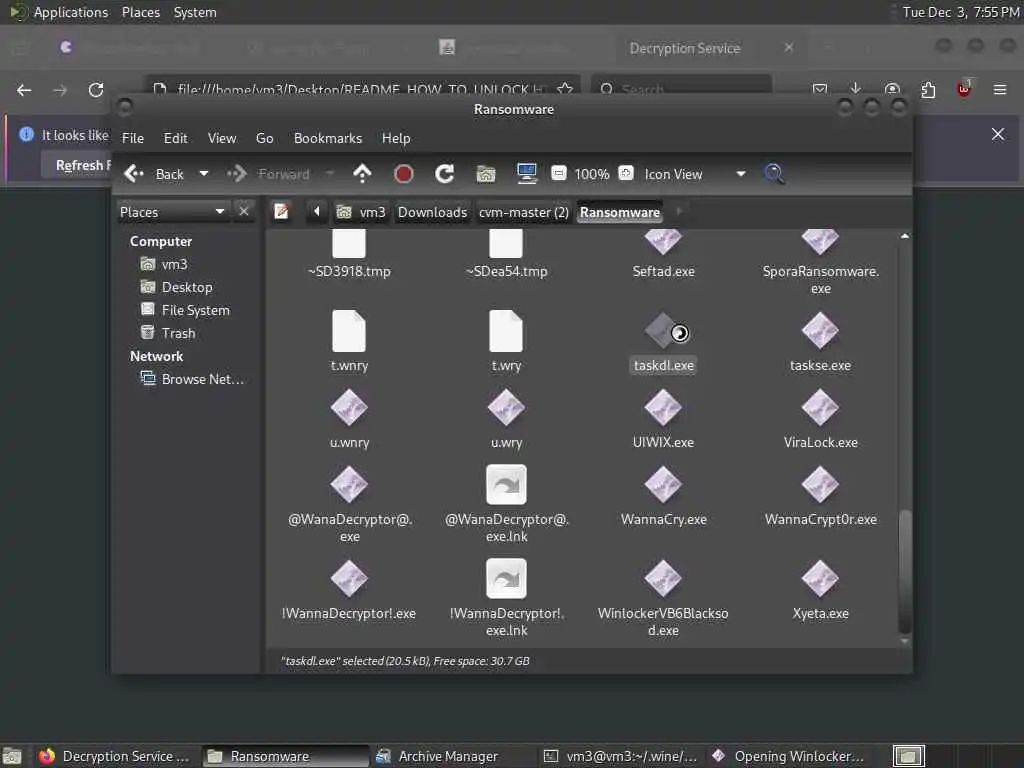1024x768 pixels.
Task: Click scrollbar up arrow in file list
Action: pyautogui.click(x=904, y=236)
